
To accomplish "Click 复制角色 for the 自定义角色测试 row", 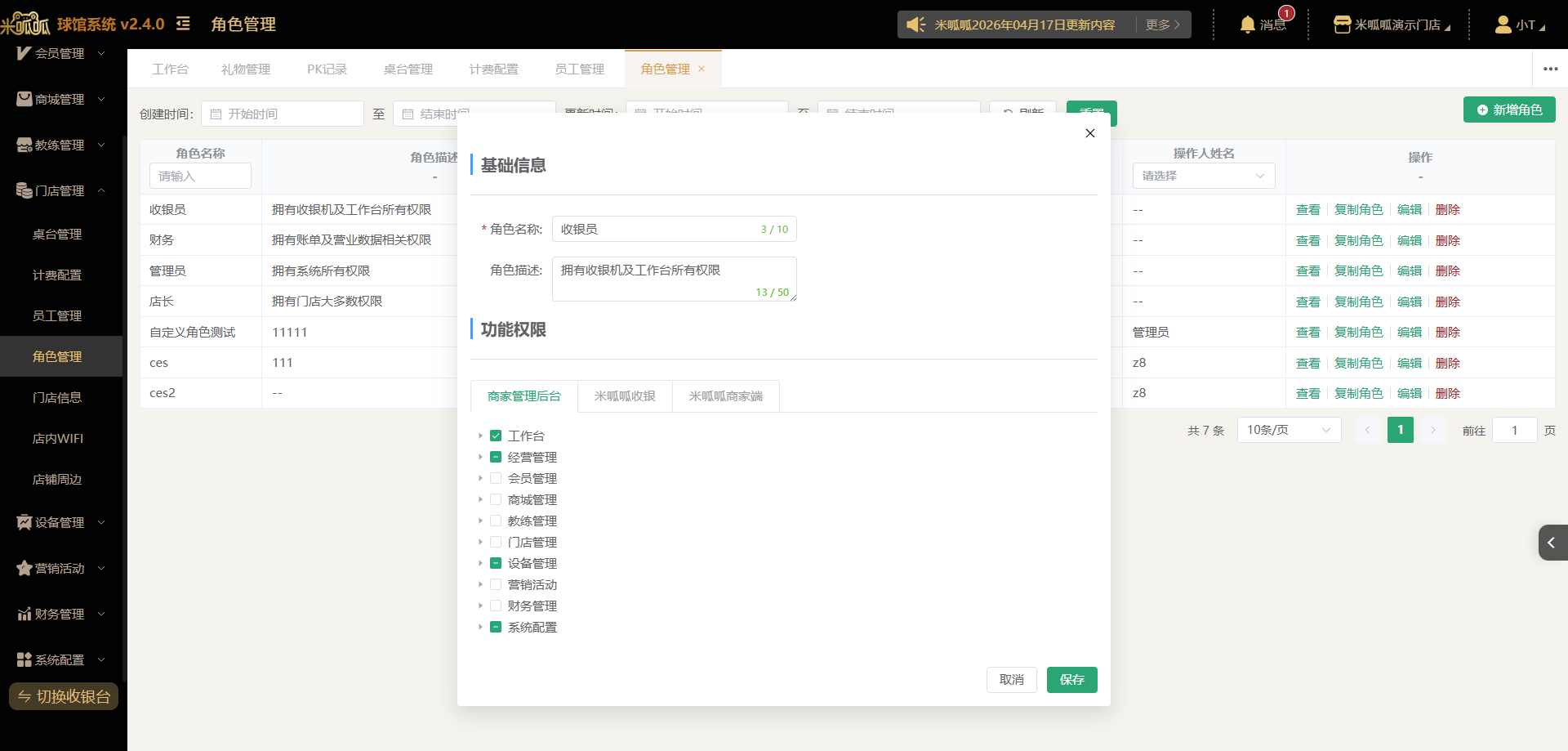I will 1359,332.
